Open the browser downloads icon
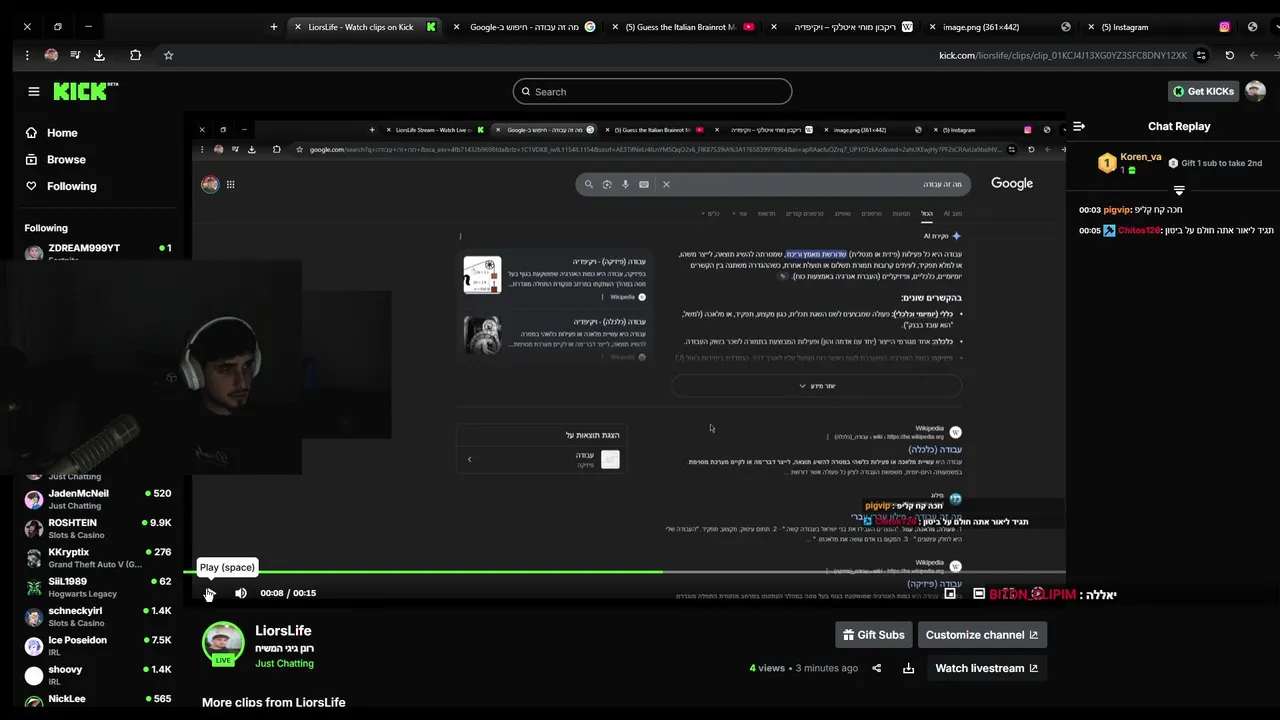The width and height of the screenshot is (1280, 720). tap(99, 55)
